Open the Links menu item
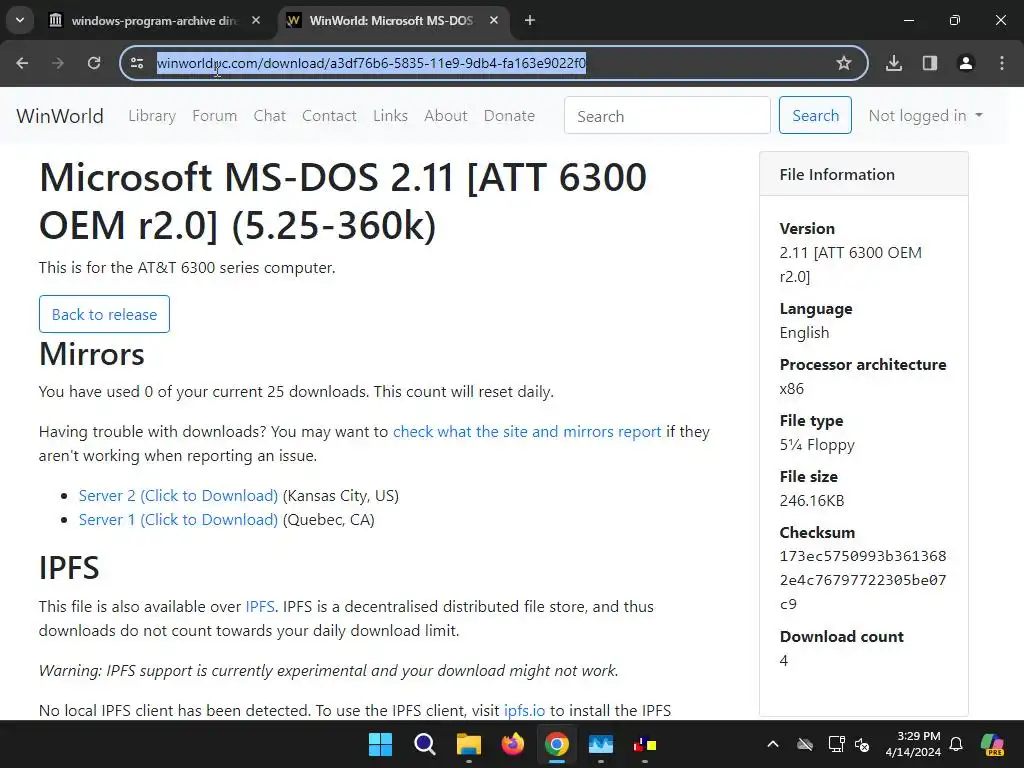Image resolution: width=1024 pixels, height=768 pixels. pos(391,116)
